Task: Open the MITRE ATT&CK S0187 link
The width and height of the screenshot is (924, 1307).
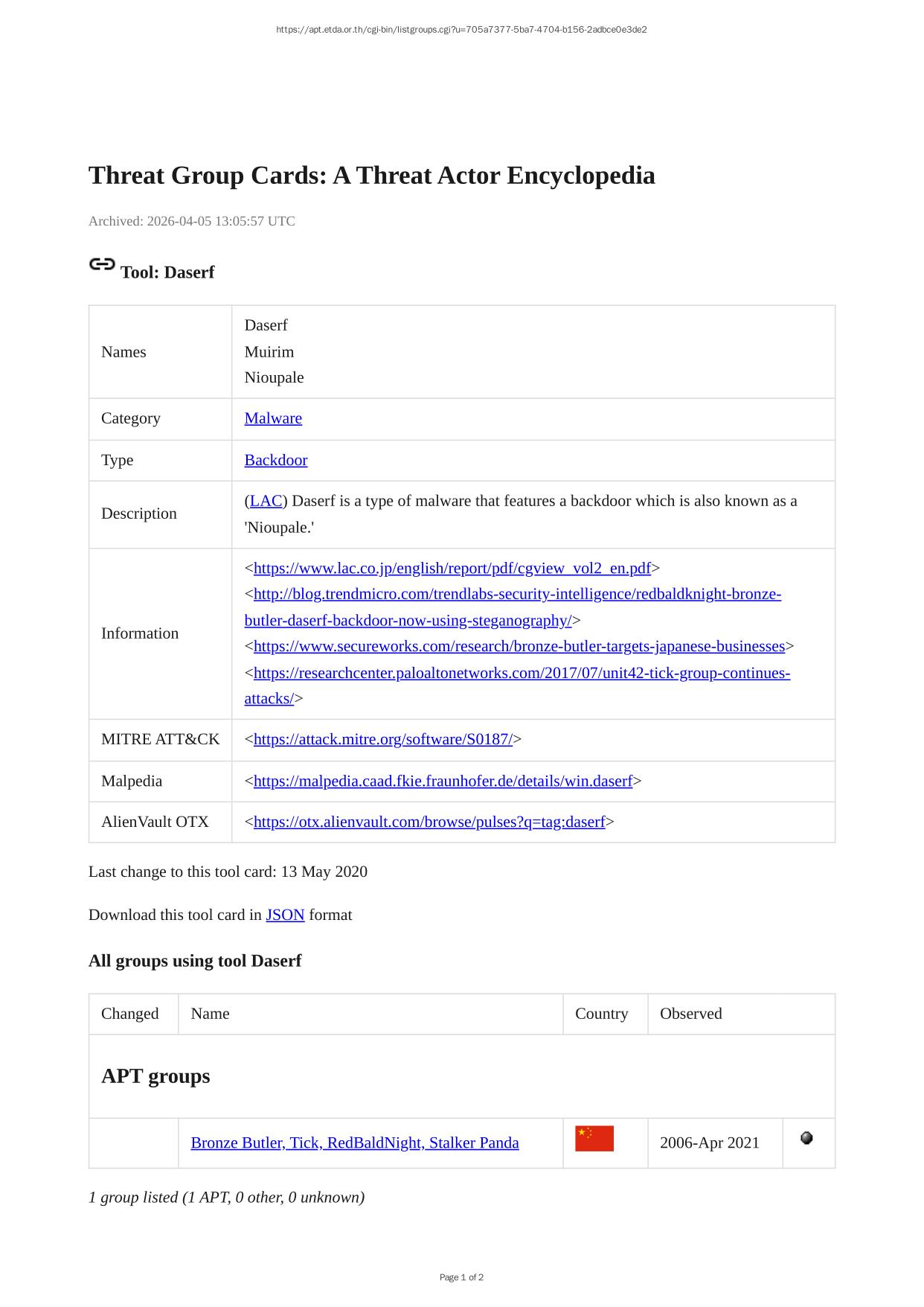Action: (382, 739)
